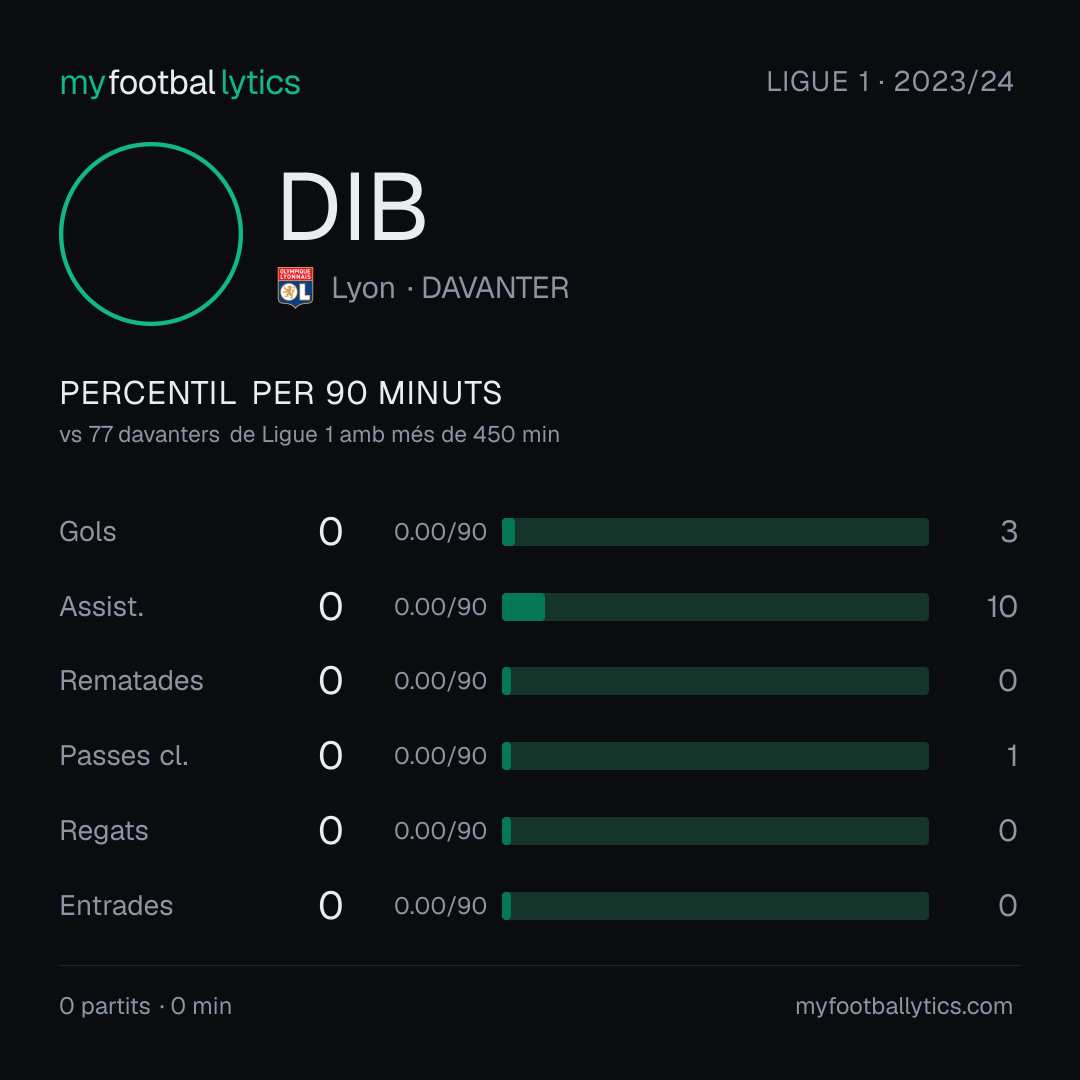
Task: Click the Rematades percentile bar
Action: point(715,681)
